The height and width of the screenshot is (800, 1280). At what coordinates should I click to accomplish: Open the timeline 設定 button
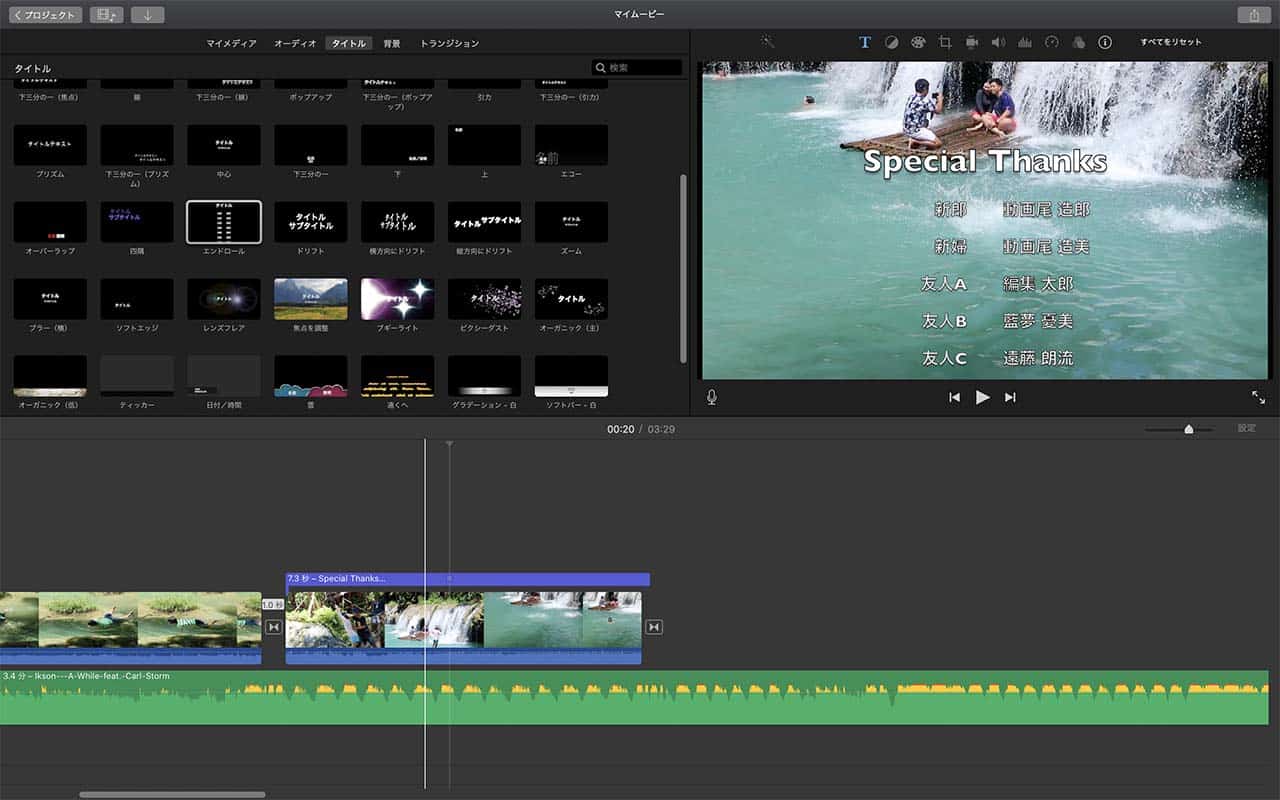pyautogui.click(x=1246, y=428)
